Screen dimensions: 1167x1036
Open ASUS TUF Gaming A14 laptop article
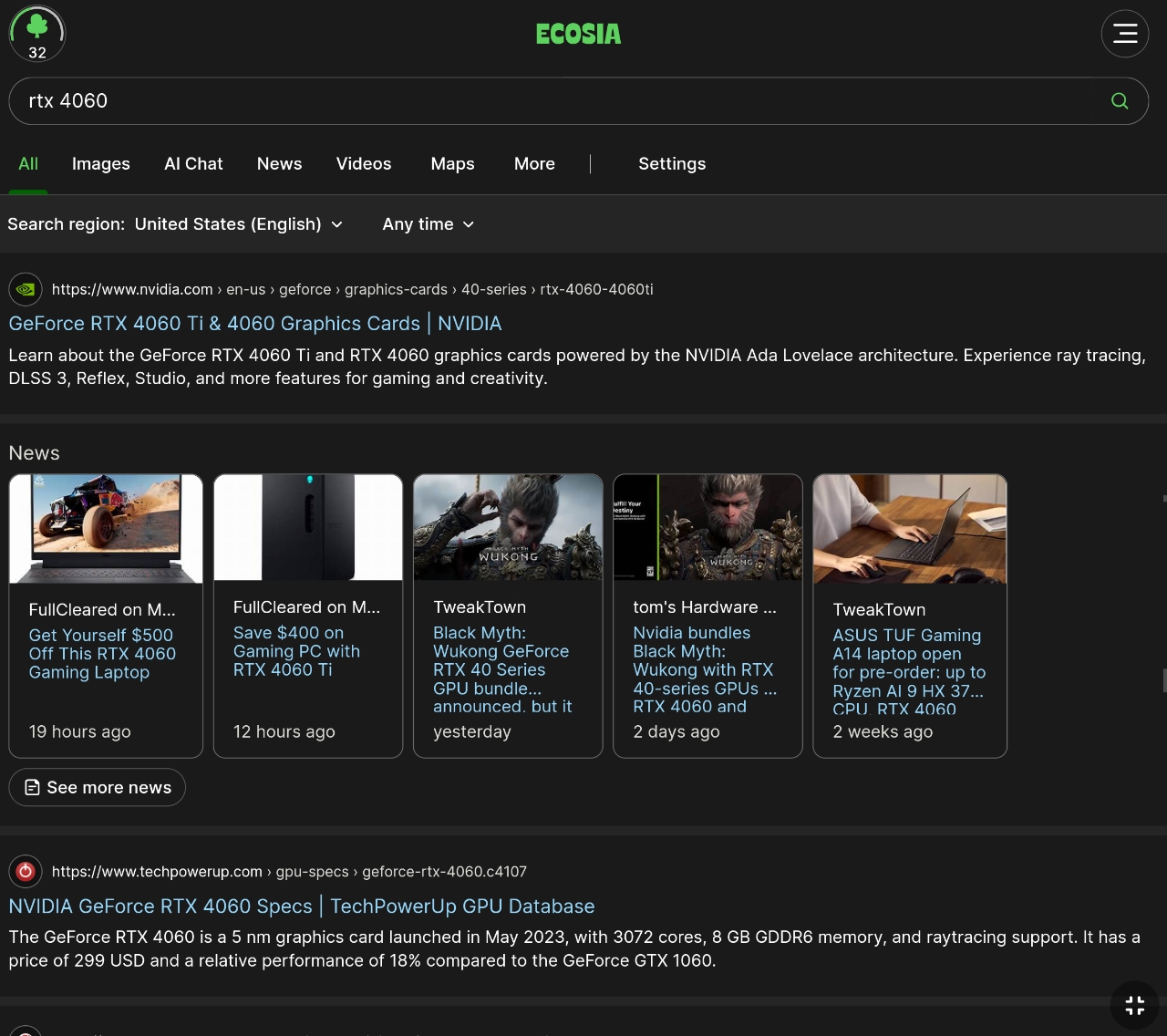coord(909,672)
